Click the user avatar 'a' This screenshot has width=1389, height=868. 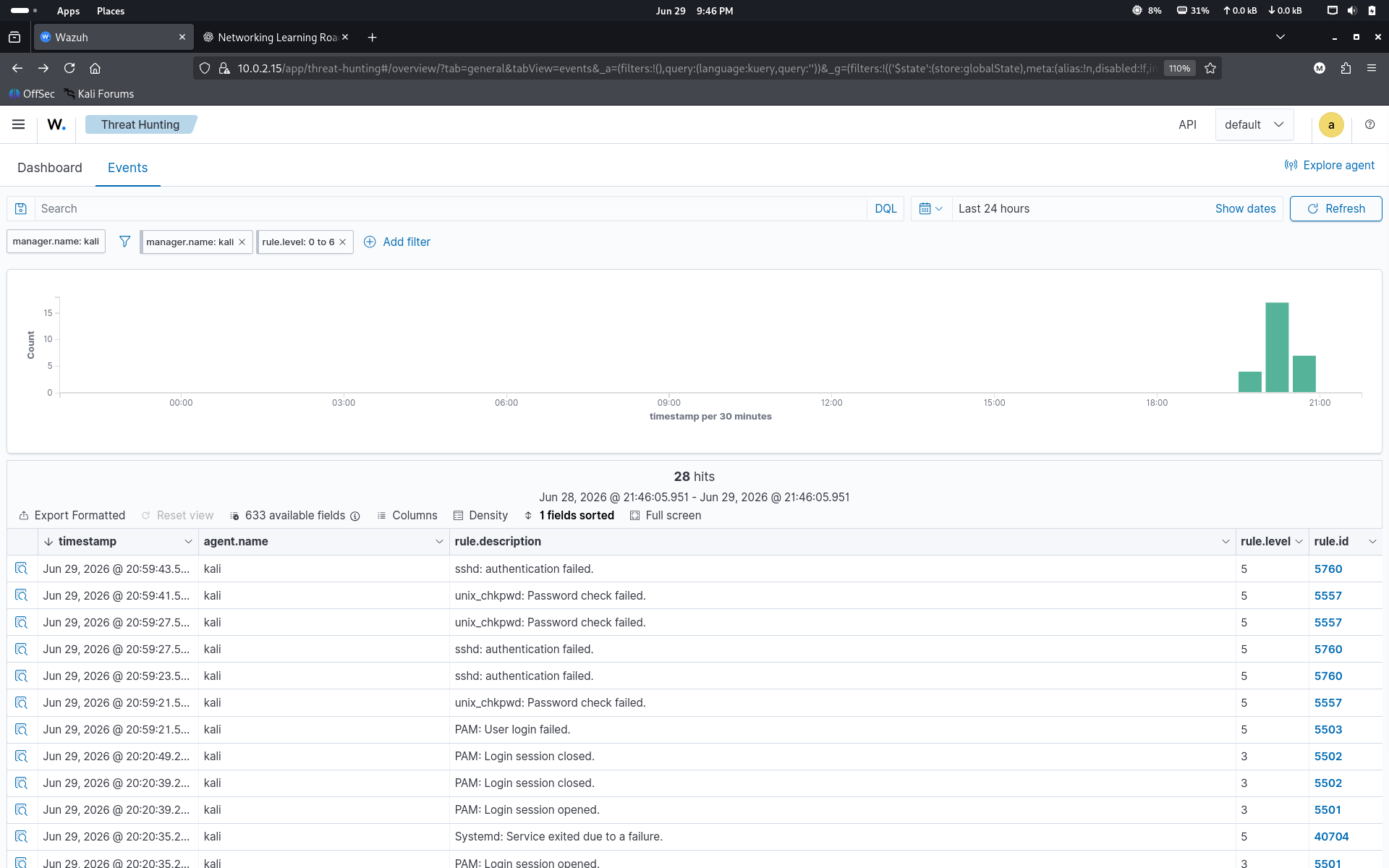[x=1331, y=125]
